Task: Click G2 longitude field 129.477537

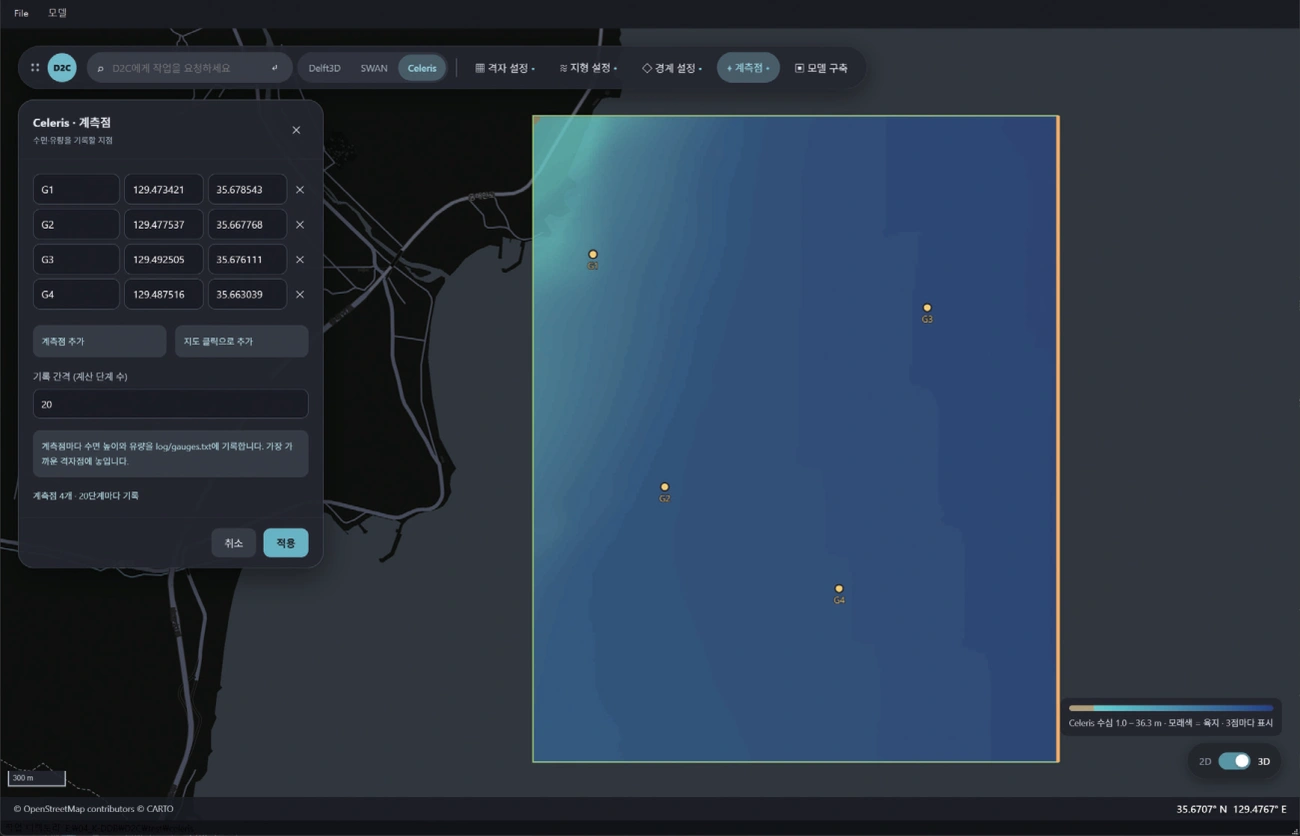Action: tap(163, 224)
